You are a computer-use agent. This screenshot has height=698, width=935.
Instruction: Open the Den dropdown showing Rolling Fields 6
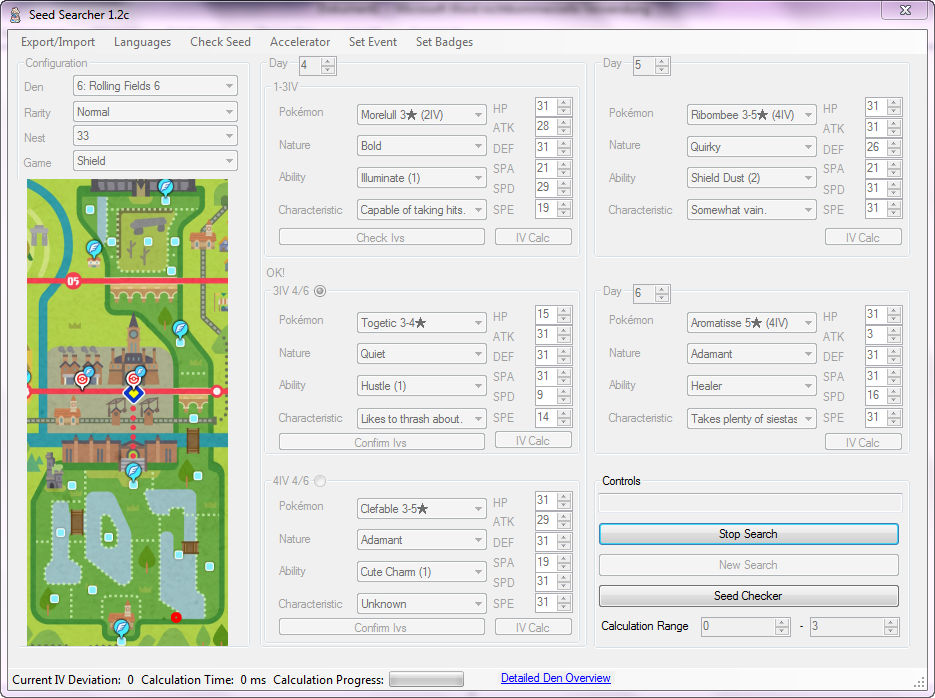tap(155, 86)
